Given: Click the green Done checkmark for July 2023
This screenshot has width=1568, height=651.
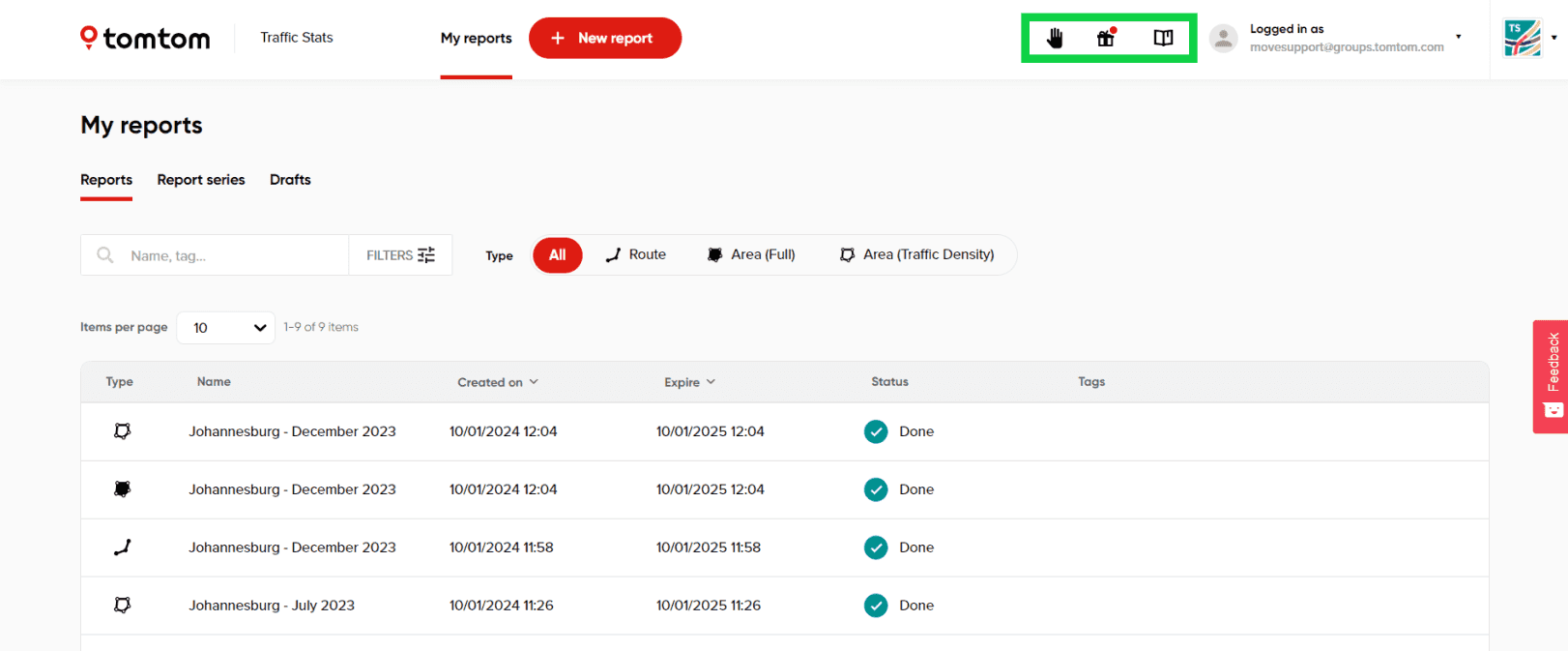Looking at the screenshot, I should tap(876, 606).
